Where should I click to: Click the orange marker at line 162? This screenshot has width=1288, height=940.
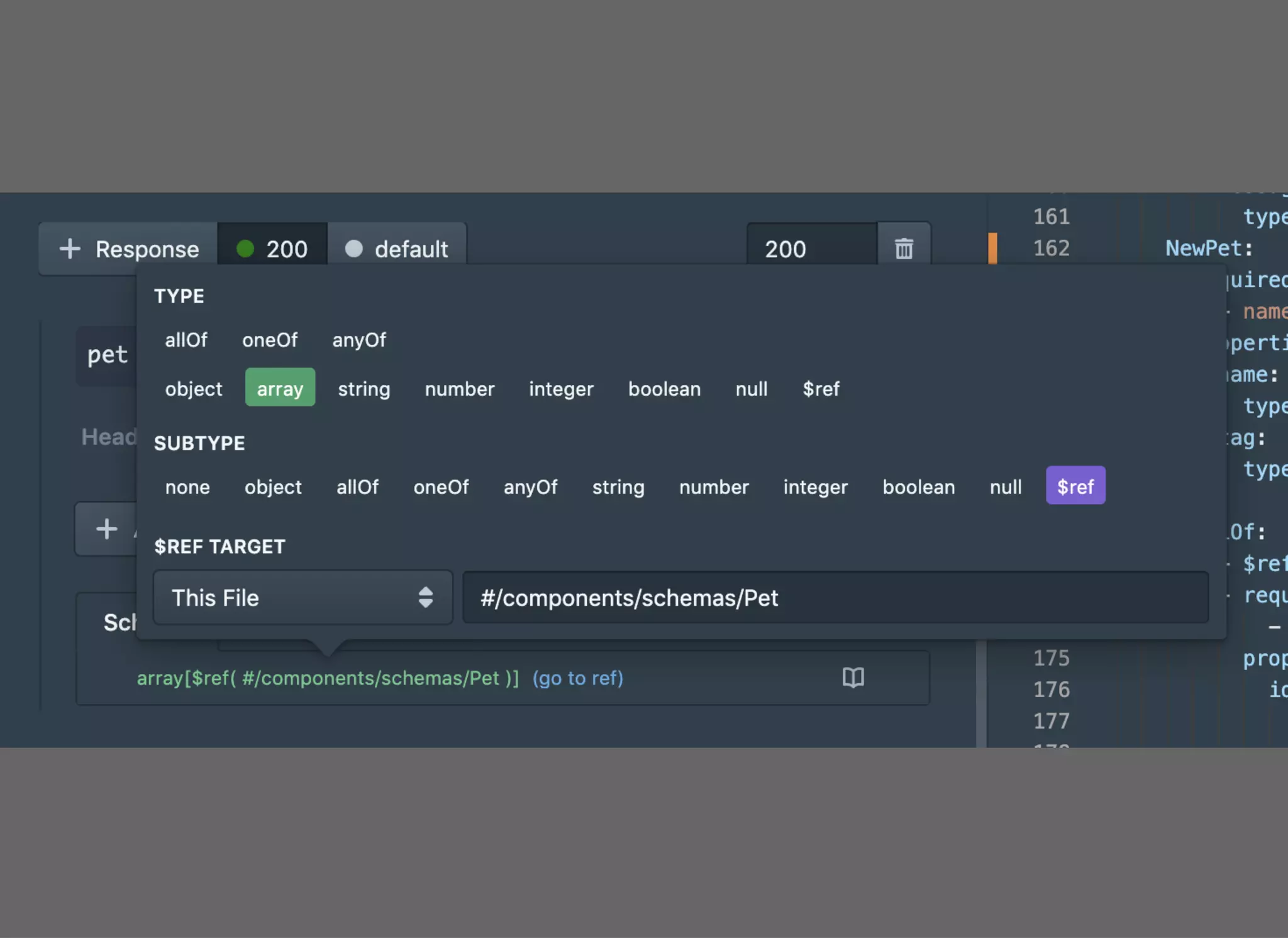992,248
